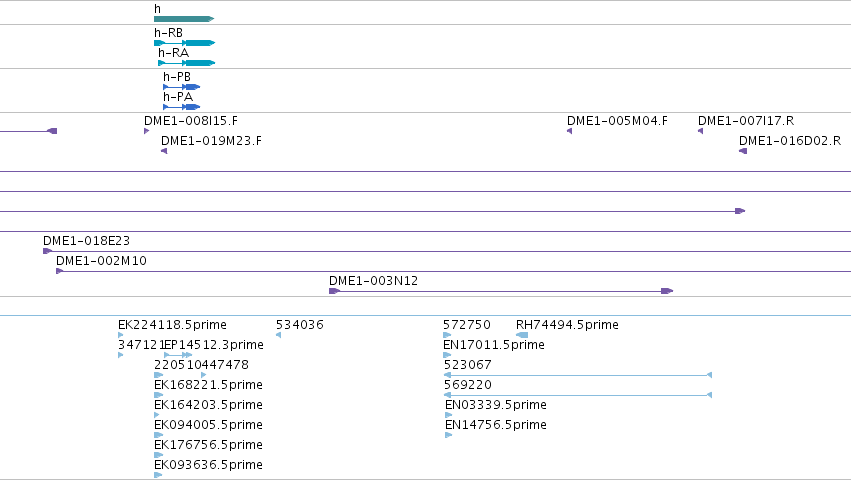Select the h-RB transcript glyph

[x=185, y=43]
